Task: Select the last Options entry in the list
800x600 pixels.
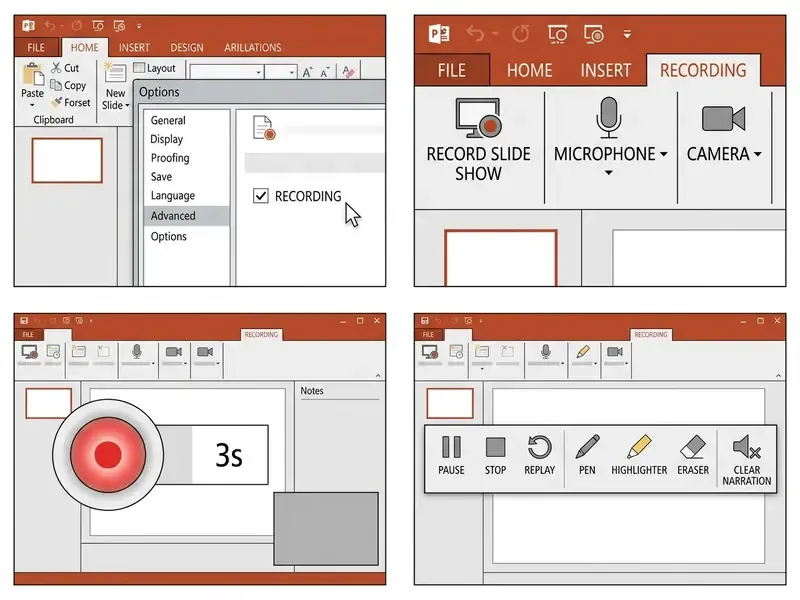Action: coord(168,236)
